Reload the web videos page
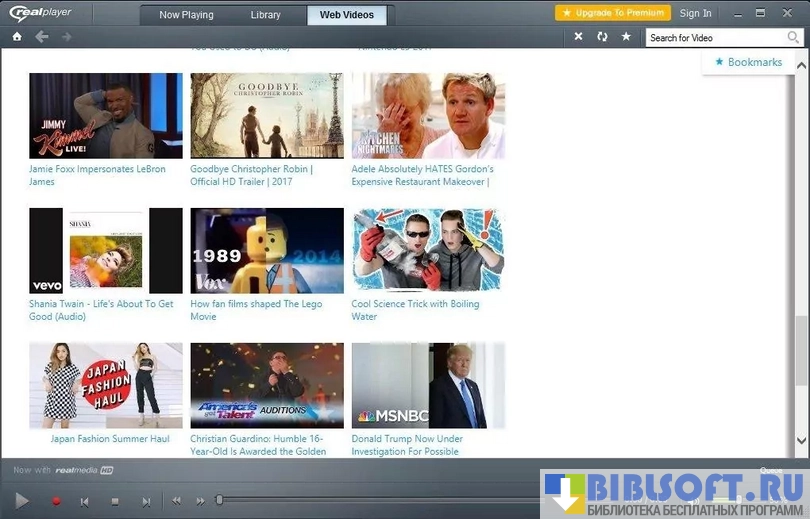Screen dimensions: 810x519 [x=602, y=37]
